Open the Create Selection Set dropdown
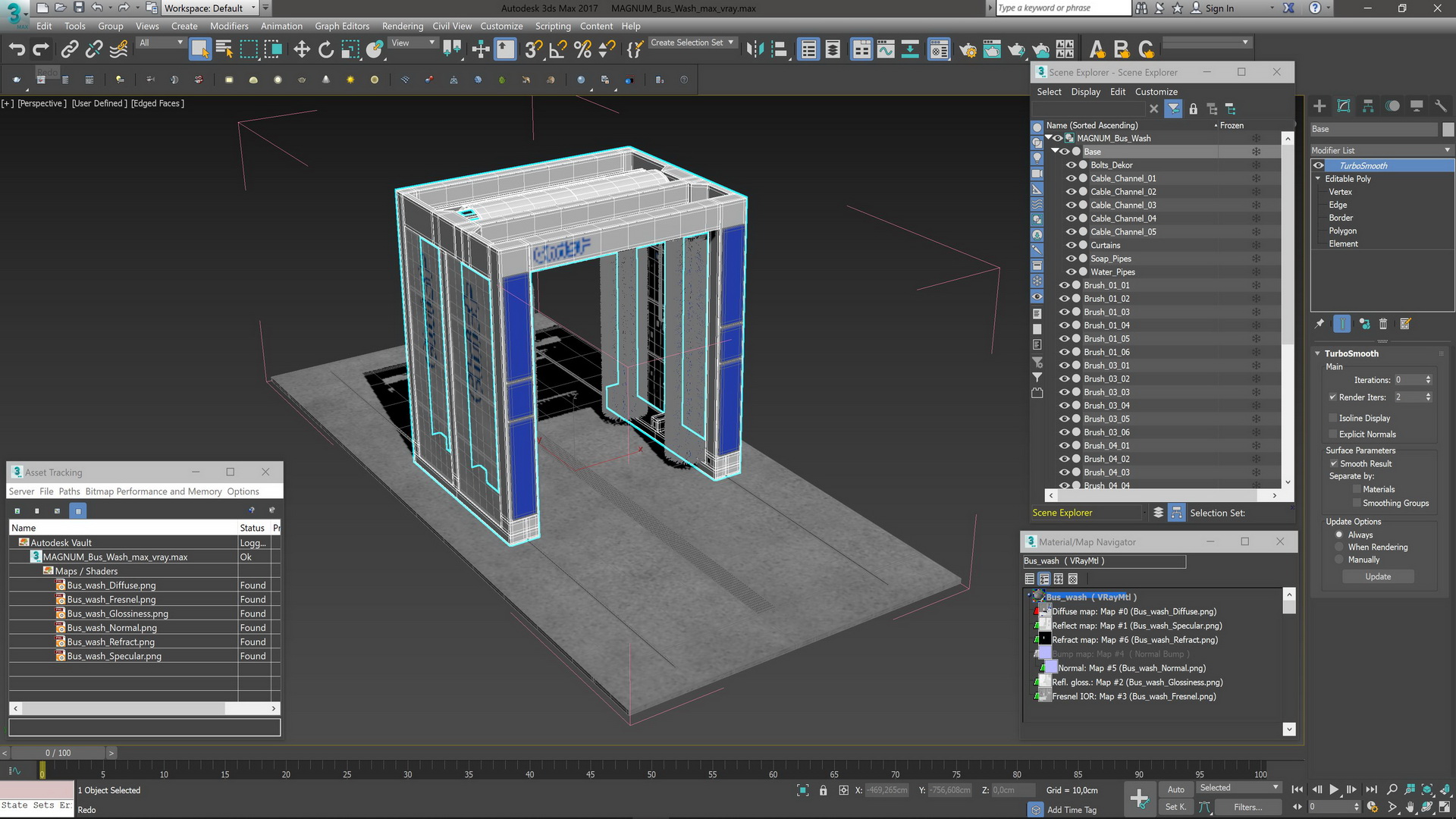Viewport: 1456px width, 819px height. pyautogui.click(x=692, y=42)
